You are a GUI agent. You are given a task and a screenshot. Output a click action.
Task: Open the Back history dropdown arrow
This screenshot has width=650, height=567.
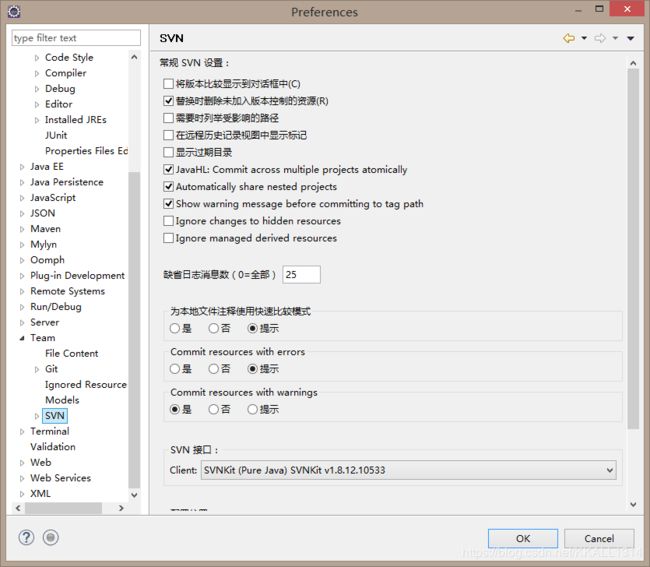tap(584, 38)
